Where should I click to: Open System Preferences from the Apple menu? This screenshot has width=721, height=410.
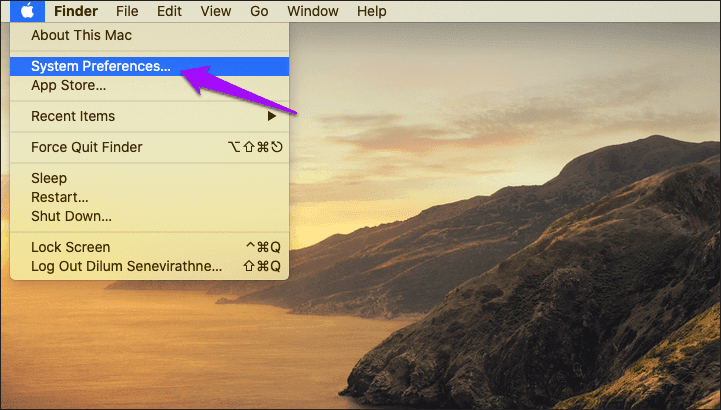[149, 67]
